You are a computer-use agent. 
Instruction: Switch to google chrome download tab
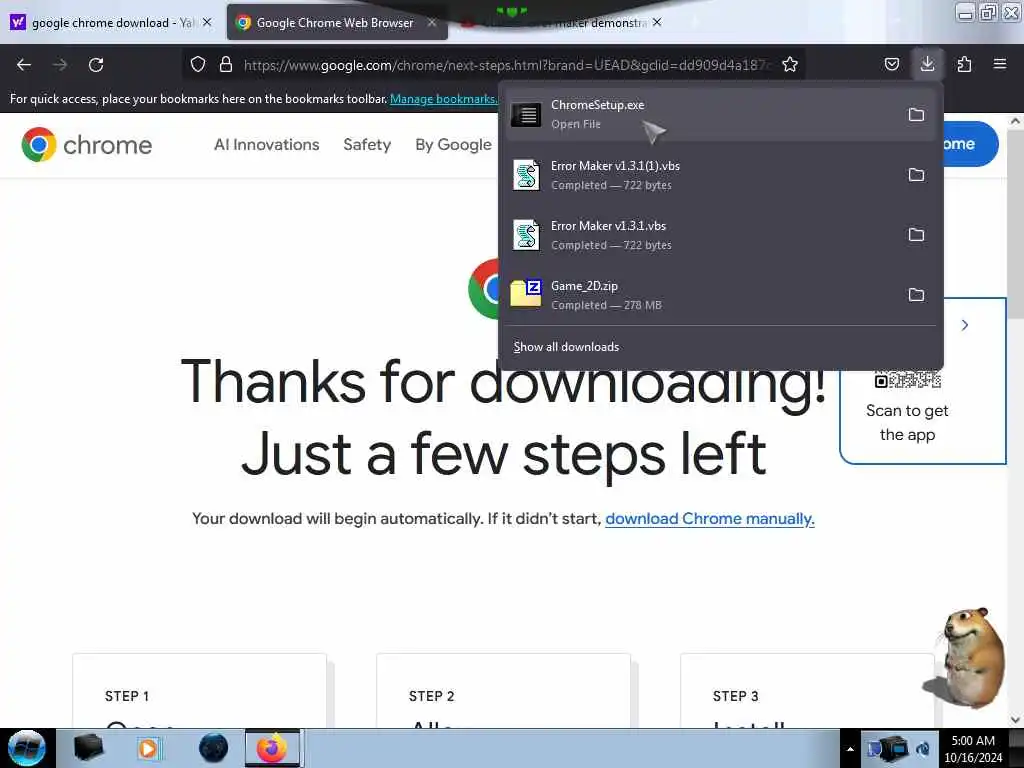coord(110,22)
